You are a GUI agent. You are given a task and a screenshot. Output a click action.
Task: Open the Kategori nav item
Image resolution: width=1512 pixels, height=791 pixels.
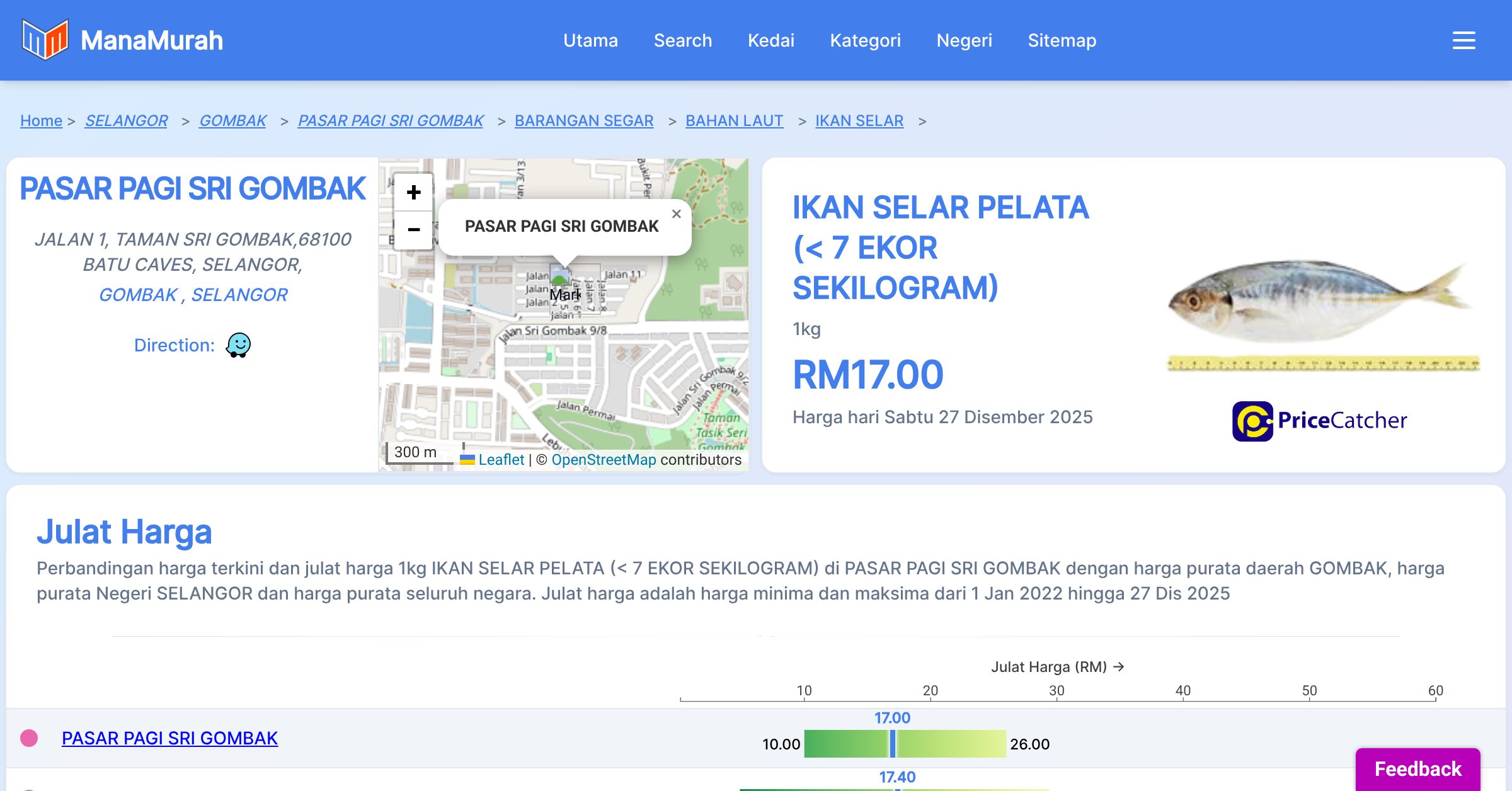tap(865, 40)
